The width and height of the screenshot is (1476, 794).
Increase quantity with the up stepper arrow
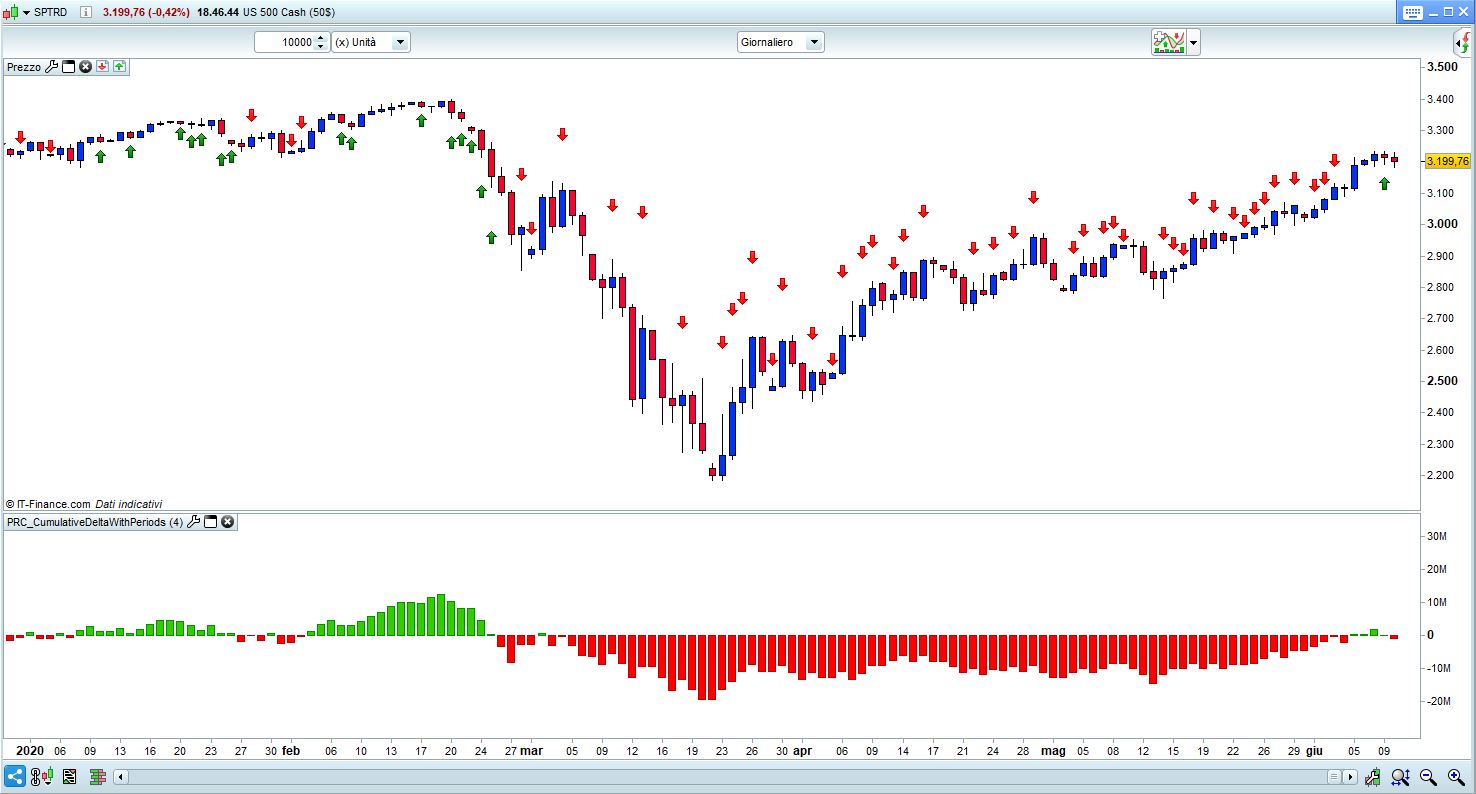click(321, 38)
